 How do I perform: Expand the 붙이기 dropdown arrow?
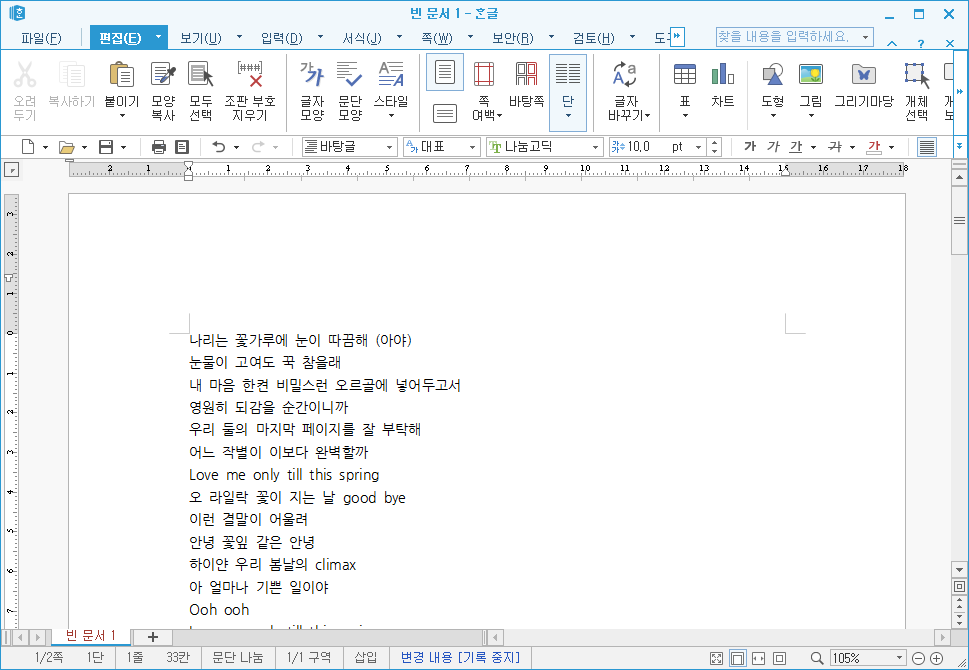pos(122,116)
